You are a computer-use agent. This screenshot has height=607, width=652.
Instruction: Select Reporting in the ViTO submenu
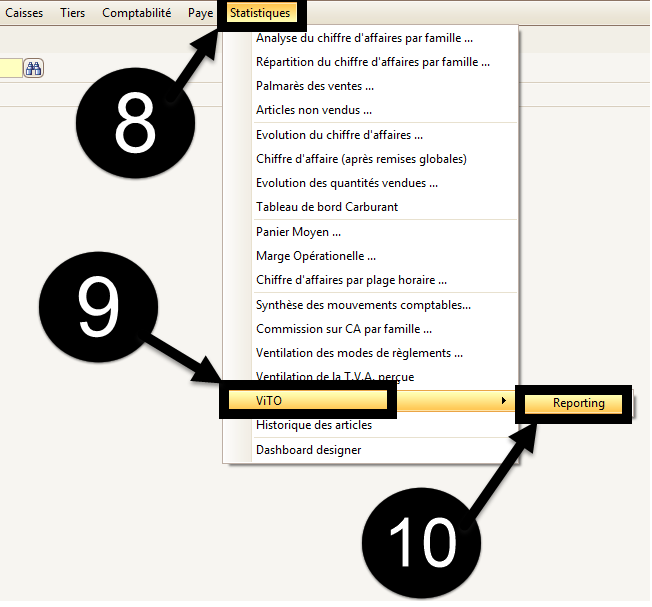point(574,403)
